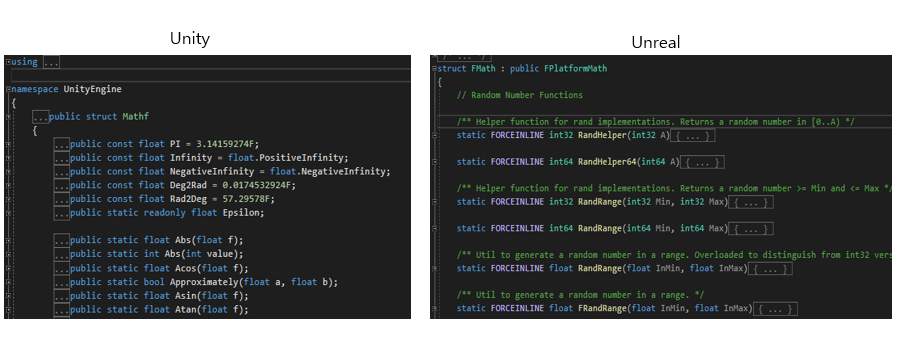Click the Epsilon field name
Viewport: 897px width, 364px height.
click(x=241, y=213)
